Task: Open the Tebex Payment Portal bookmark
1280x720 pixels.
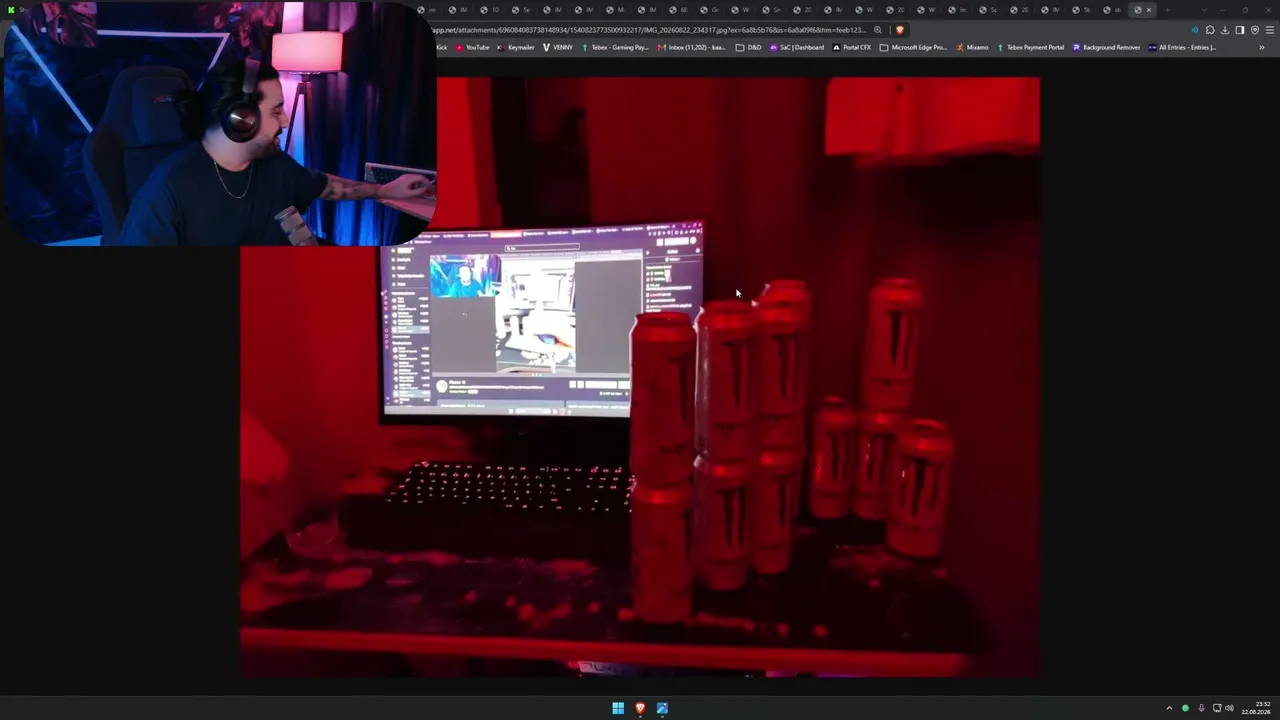Action: coord(1030,47)
